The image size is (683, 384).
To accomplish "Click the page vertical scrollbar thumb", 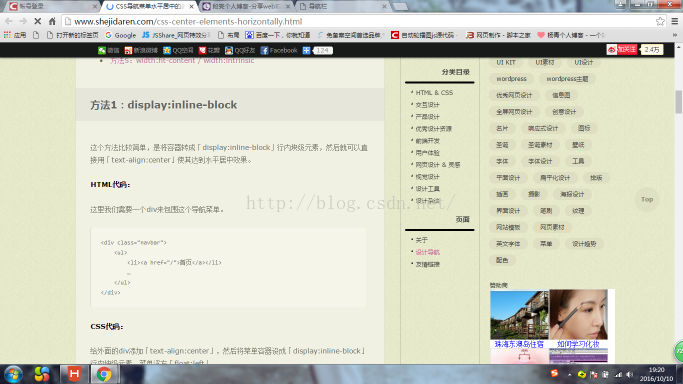I will pos(679,102).
